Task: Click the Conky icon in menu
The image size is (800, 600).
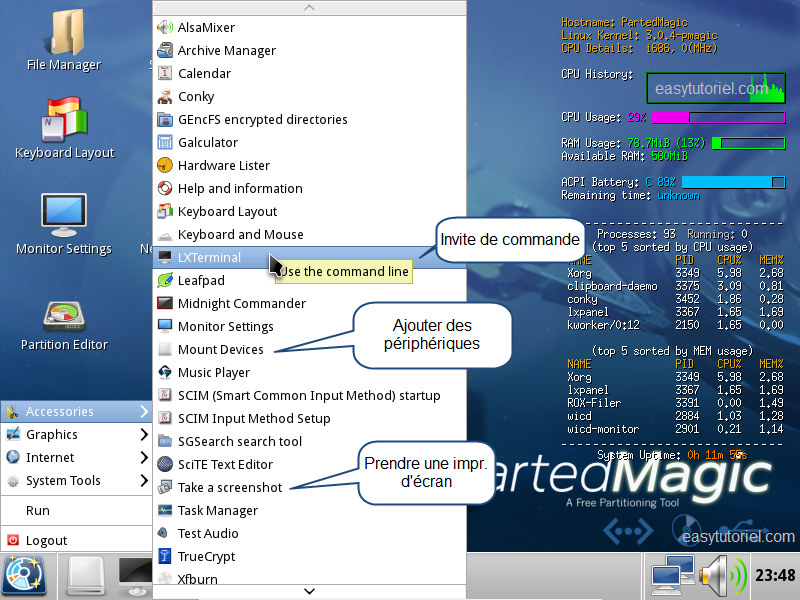Action: pos(165,96)
